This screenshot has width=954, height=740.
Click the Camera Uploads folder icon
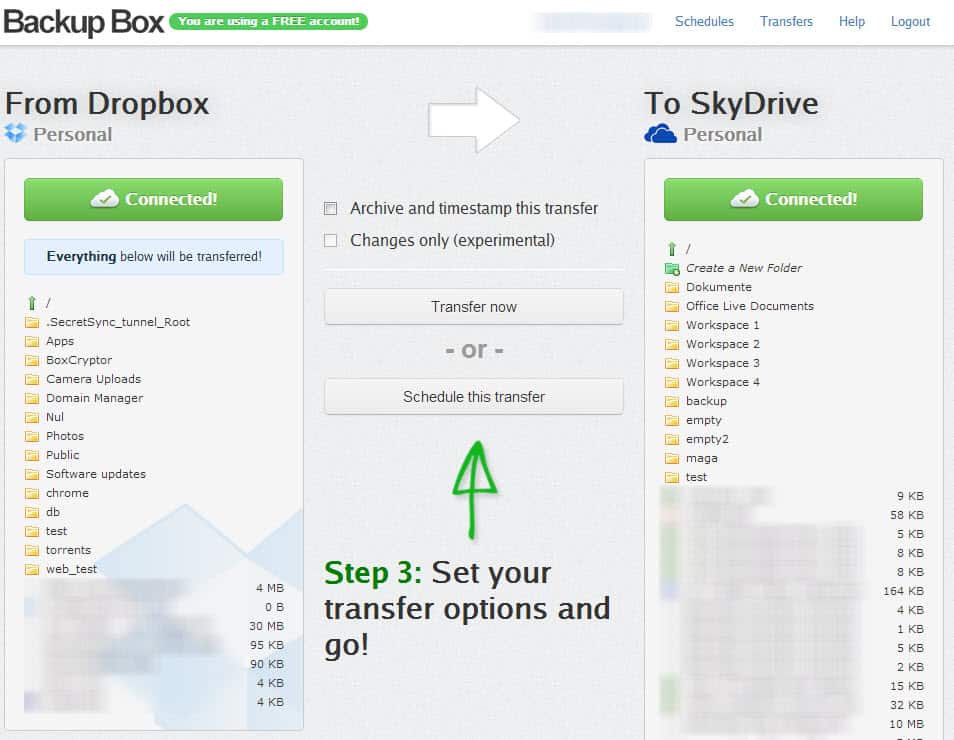coord(33,379)
